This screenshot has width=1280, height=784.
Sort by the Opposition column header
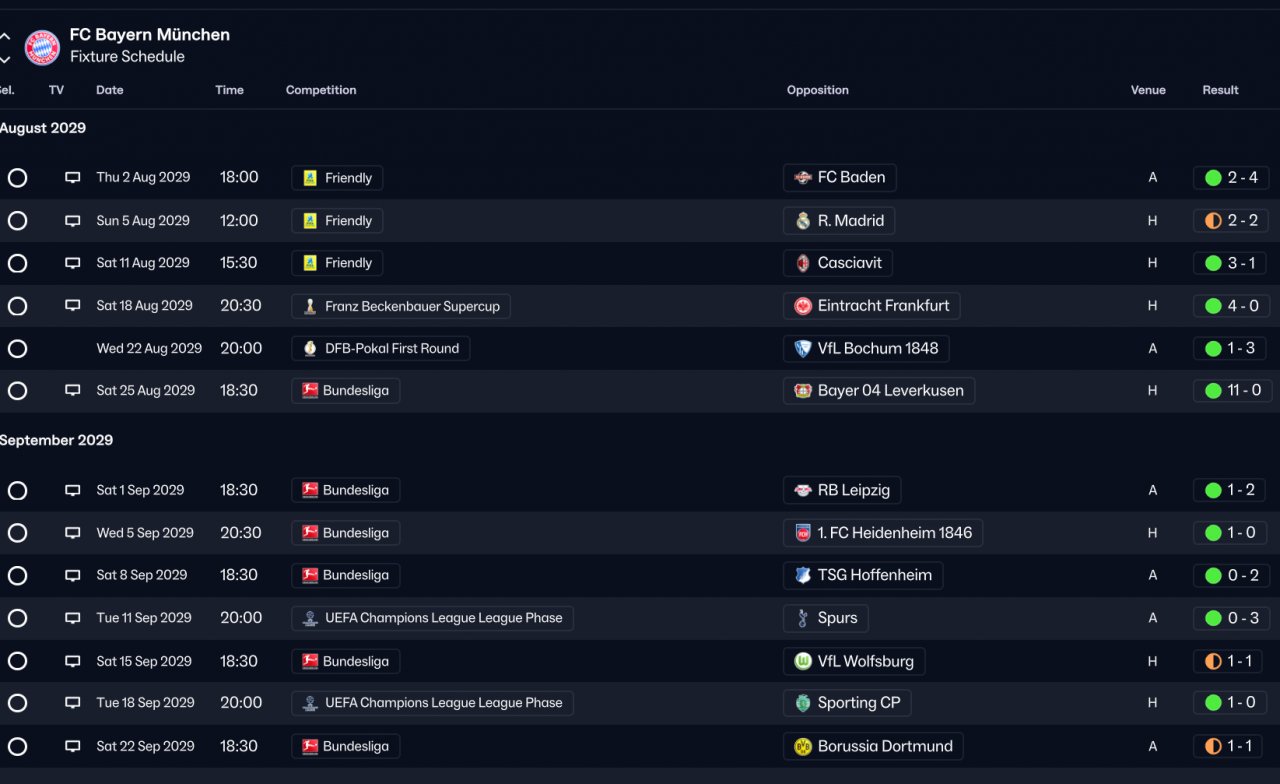click(818, 90)
